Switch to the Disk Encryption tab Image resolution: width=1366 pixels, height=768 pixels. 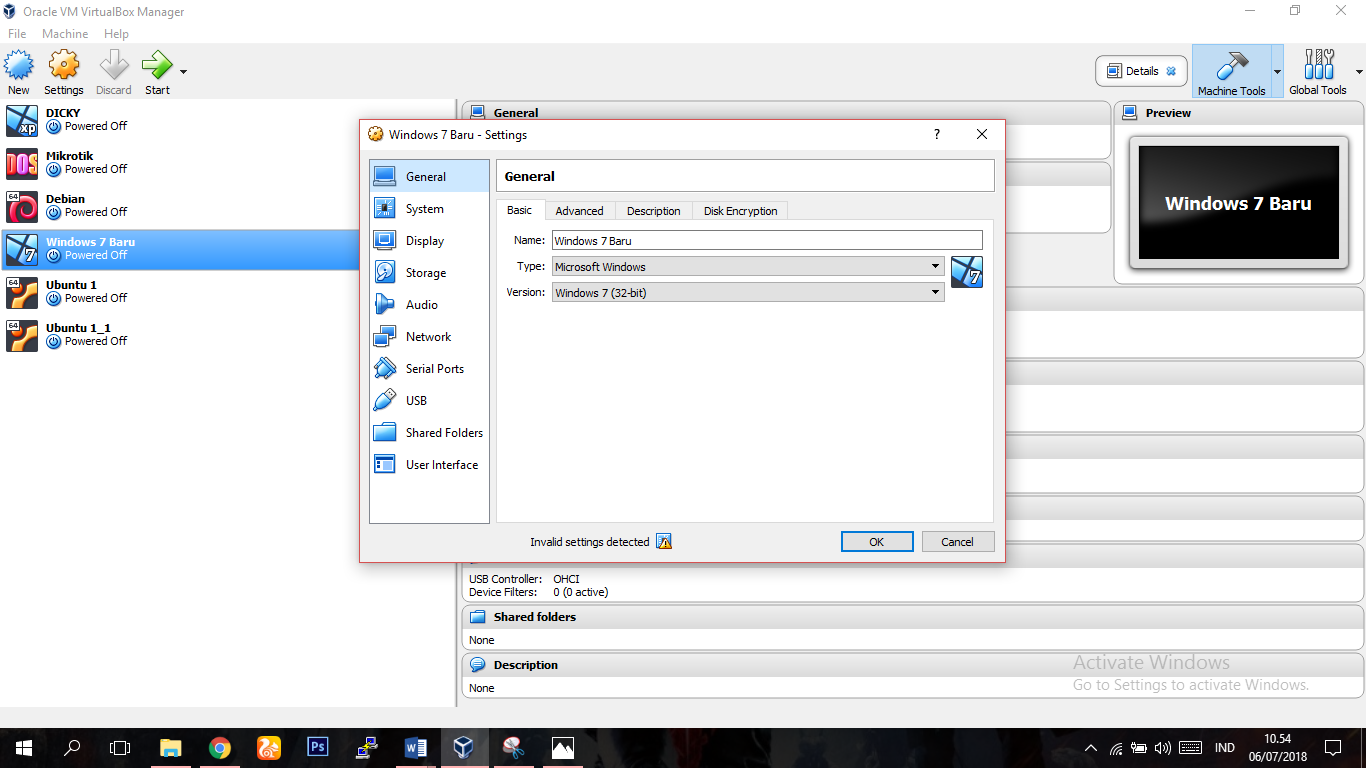(741, 211)
